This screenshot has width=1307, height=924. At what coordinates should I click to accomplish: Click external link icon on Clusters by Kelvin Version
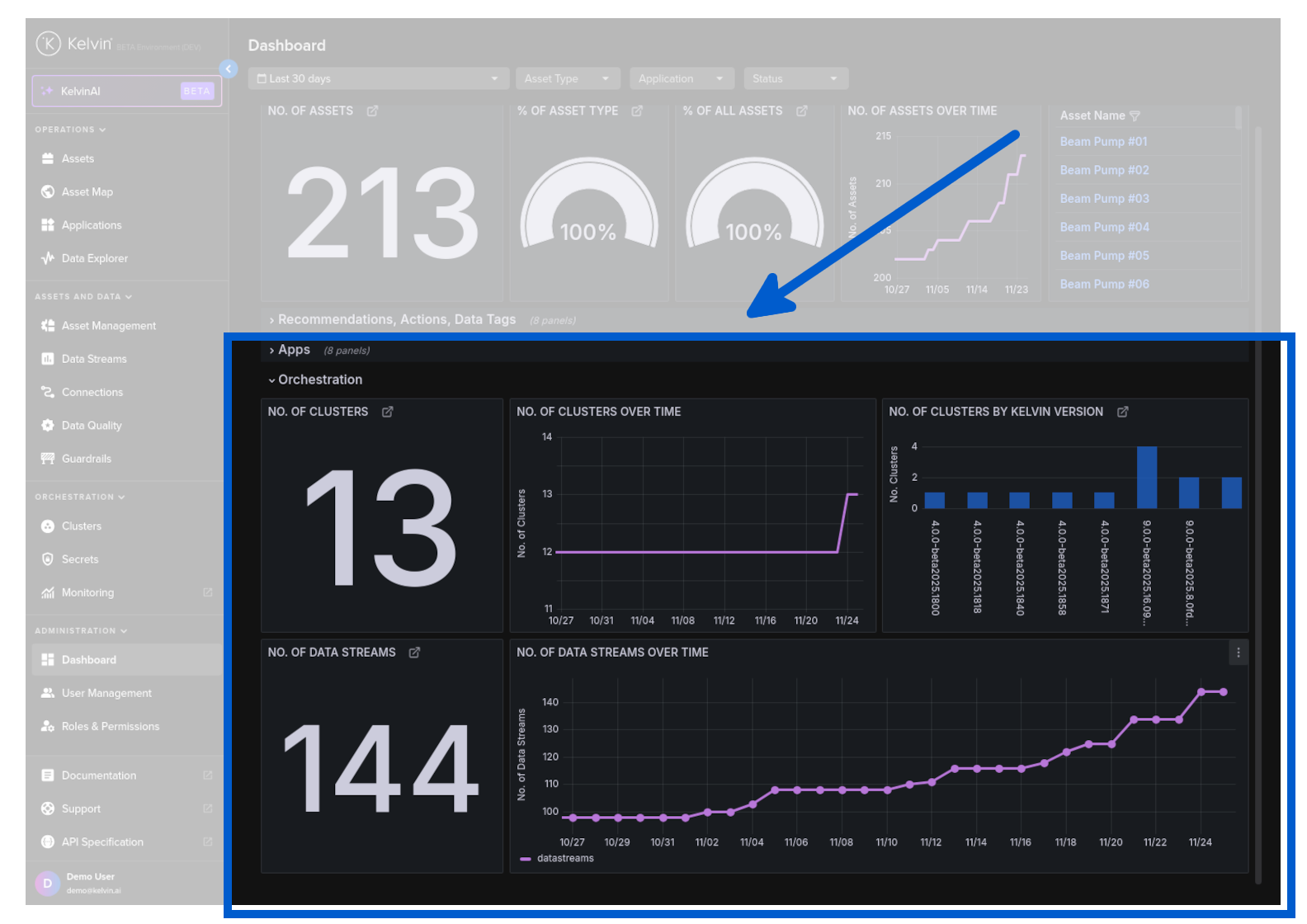click(1122, 412)
